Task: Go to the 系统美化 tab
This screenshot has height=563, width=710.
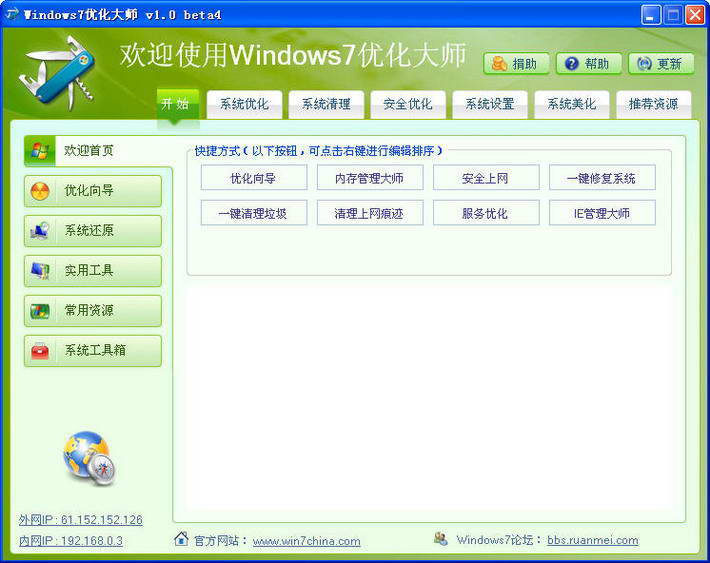Action: (x=572, y=105)
